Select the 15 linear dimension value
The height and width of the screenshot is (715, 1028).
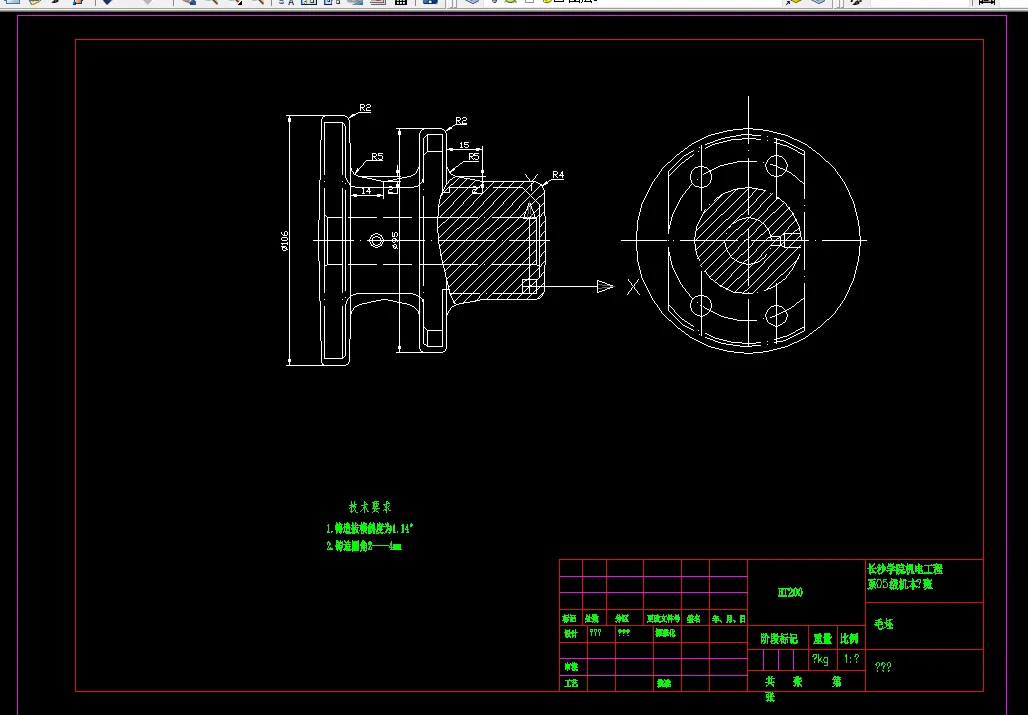coord(464,145)
